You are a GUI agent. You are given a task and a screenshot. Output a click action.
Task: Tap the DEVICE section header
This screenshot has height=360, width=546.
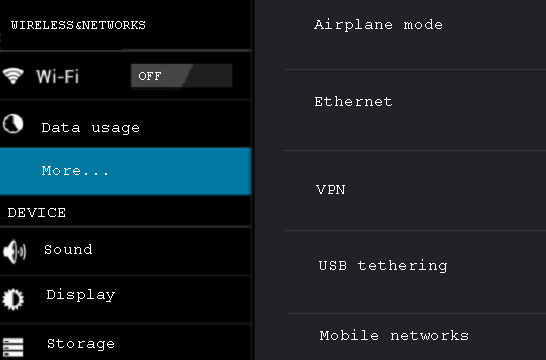point(37,213)
